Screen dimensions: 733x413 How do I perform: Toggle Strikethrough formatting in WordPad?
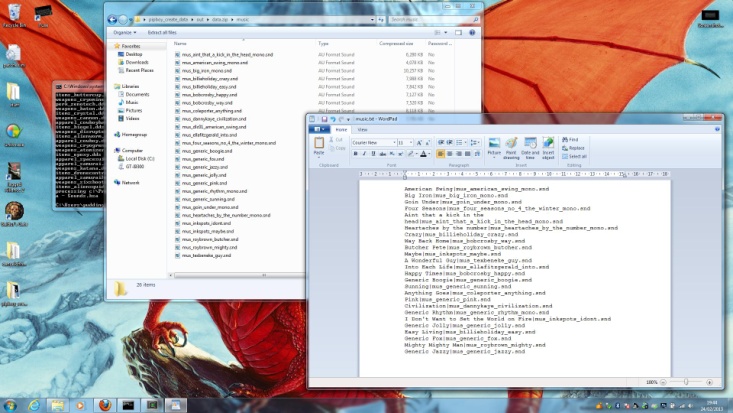[382, 154]
